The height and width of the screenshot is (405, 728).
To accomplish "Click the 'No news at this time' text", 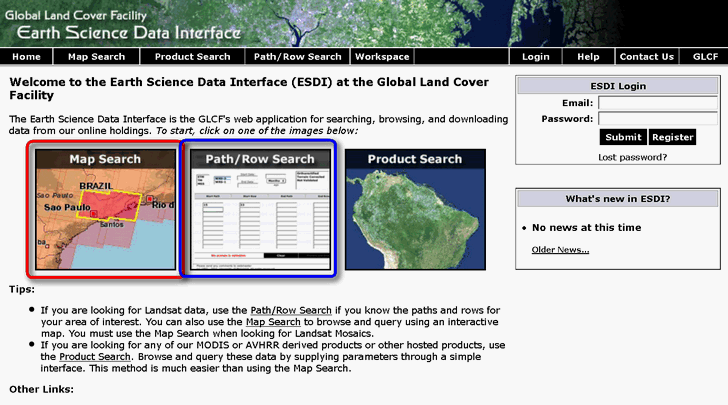I will [586, 228].
